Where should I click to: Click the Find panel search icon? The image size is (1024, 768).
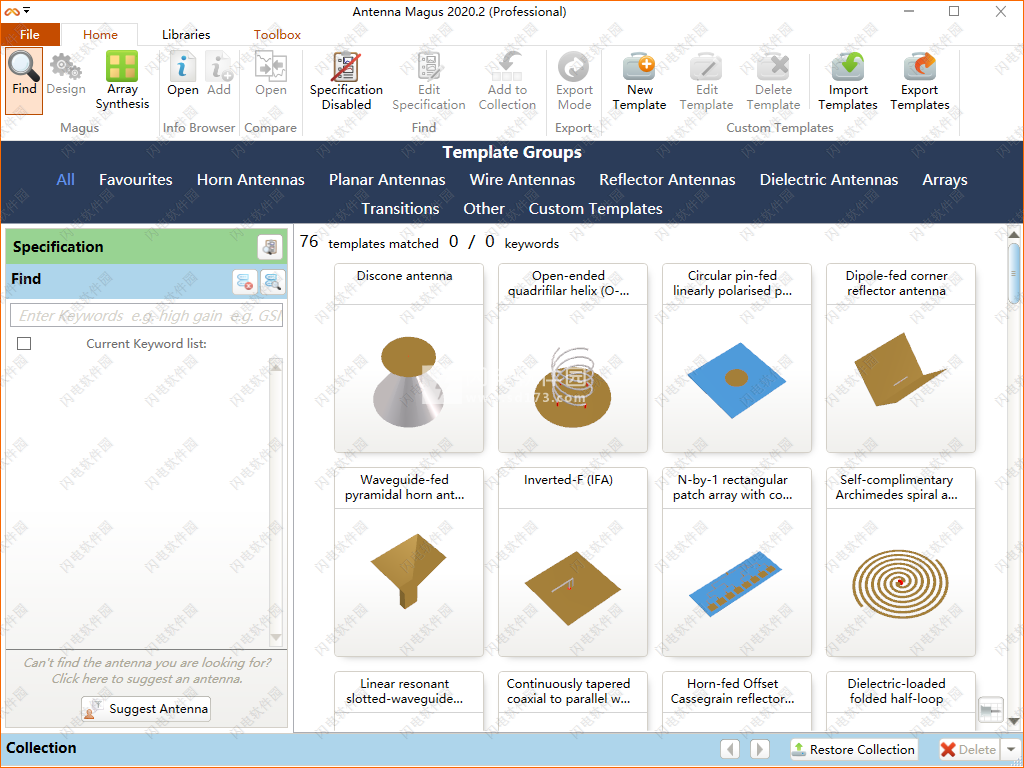(x=272, y=281)
